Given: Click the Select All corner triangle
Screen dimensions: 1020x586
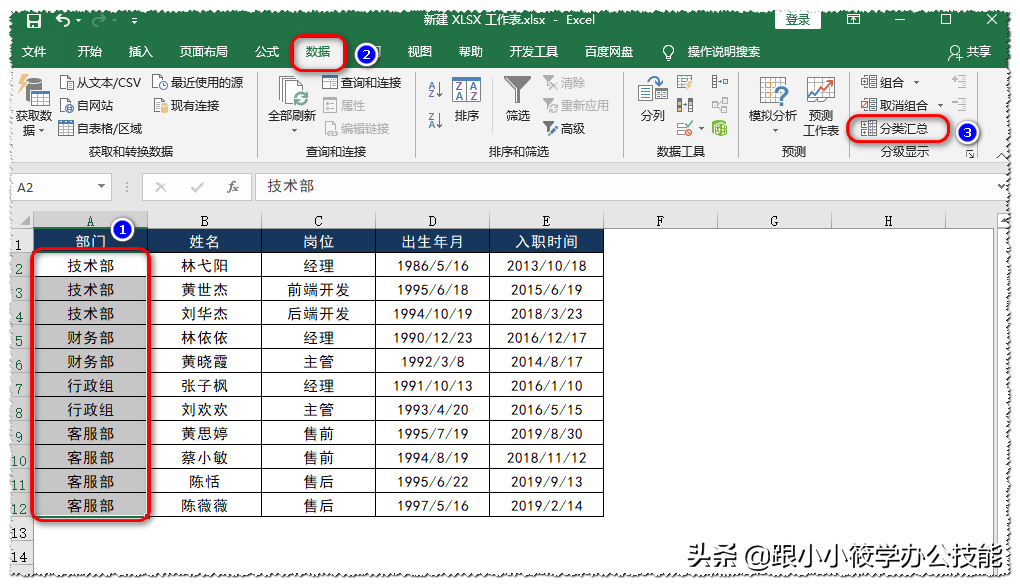Looking at the screenshot, I should 25,220.
